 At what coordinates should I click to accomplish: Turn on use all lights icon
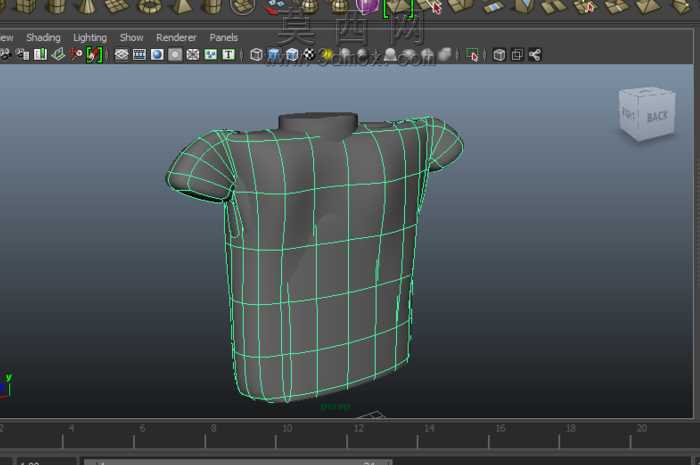[327, 55]
